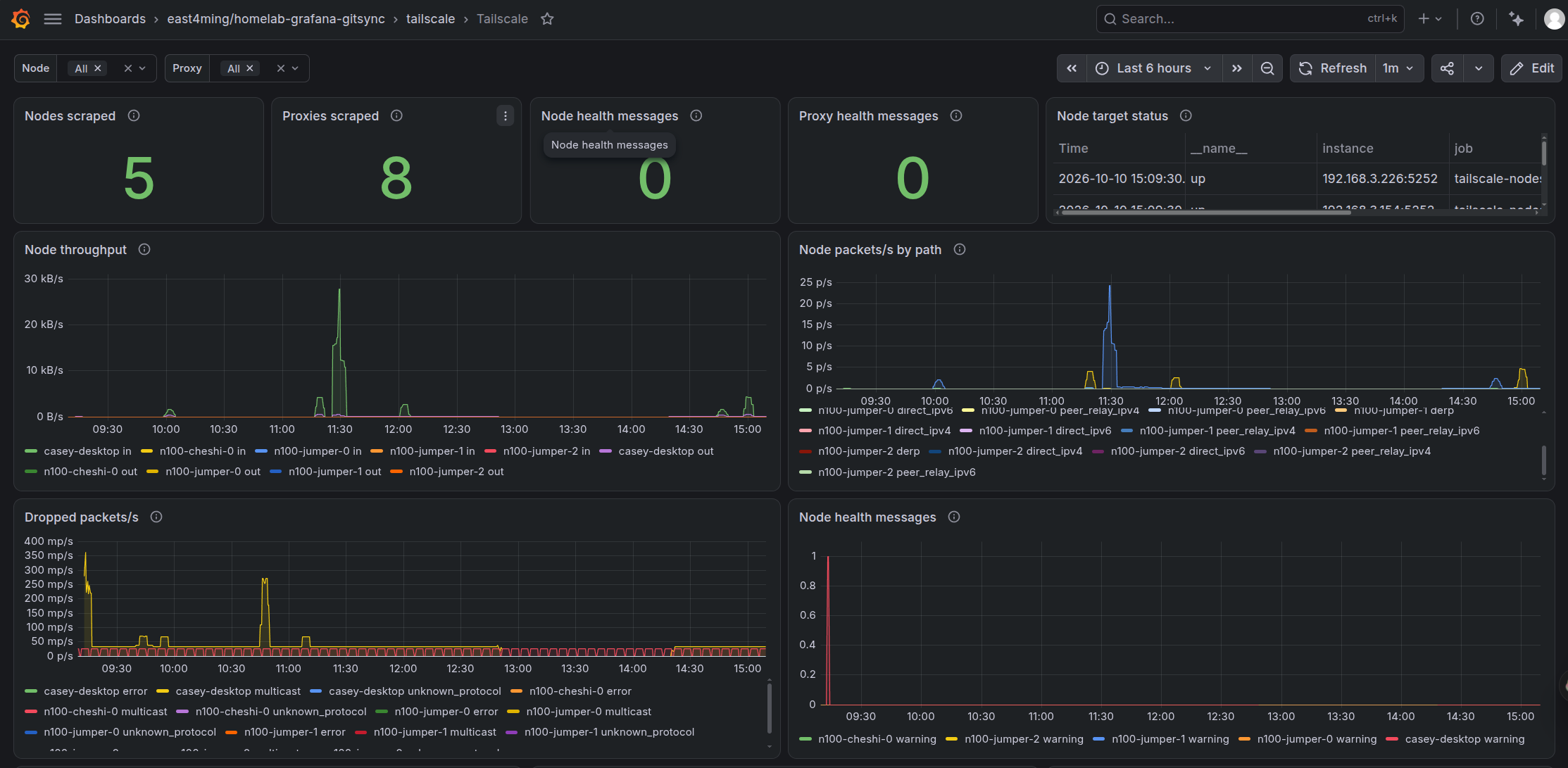Click color swatch for n100-jumper-1 error
This screenshot has height=768, width=1568.
pos(231,732)
